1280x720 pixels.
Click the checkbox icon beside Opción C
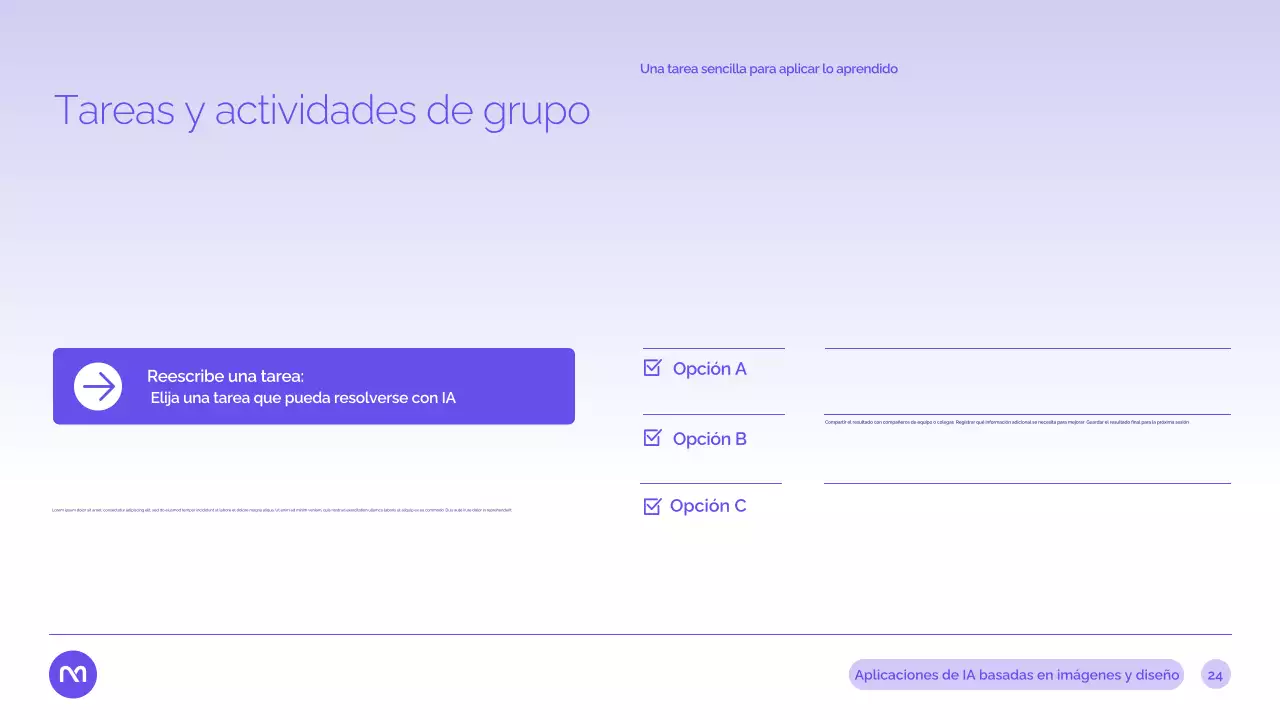(652, 505)
